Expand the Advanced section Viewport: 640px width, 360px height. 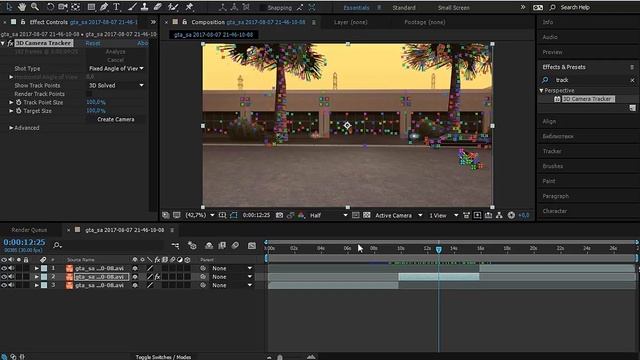pos(11,128)
